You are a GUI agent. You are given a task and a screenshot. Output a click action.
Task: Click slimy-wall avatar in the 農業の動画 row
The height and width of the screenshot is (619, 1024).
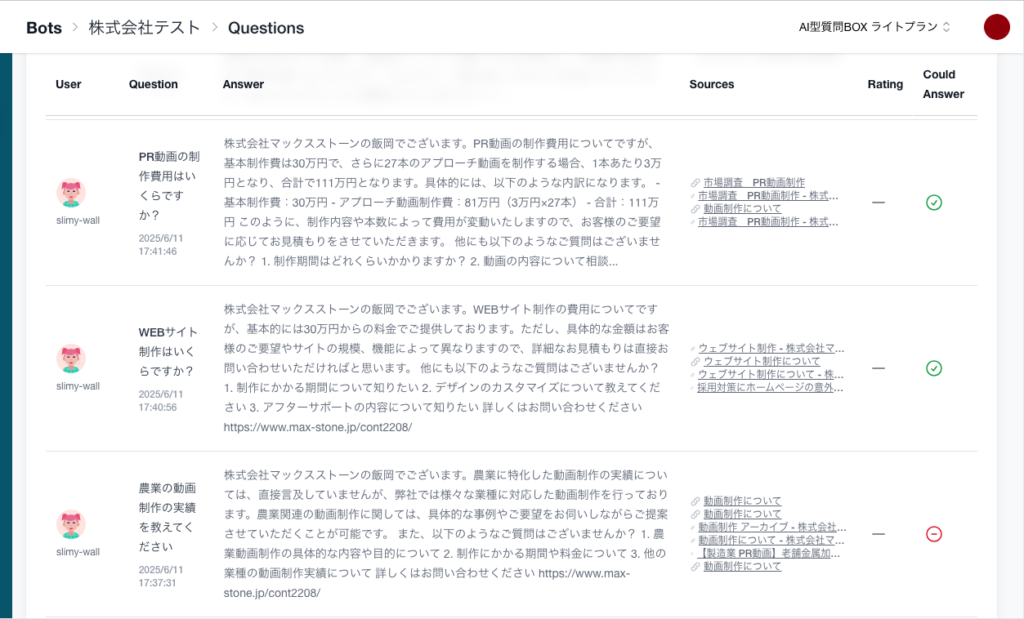71,524
